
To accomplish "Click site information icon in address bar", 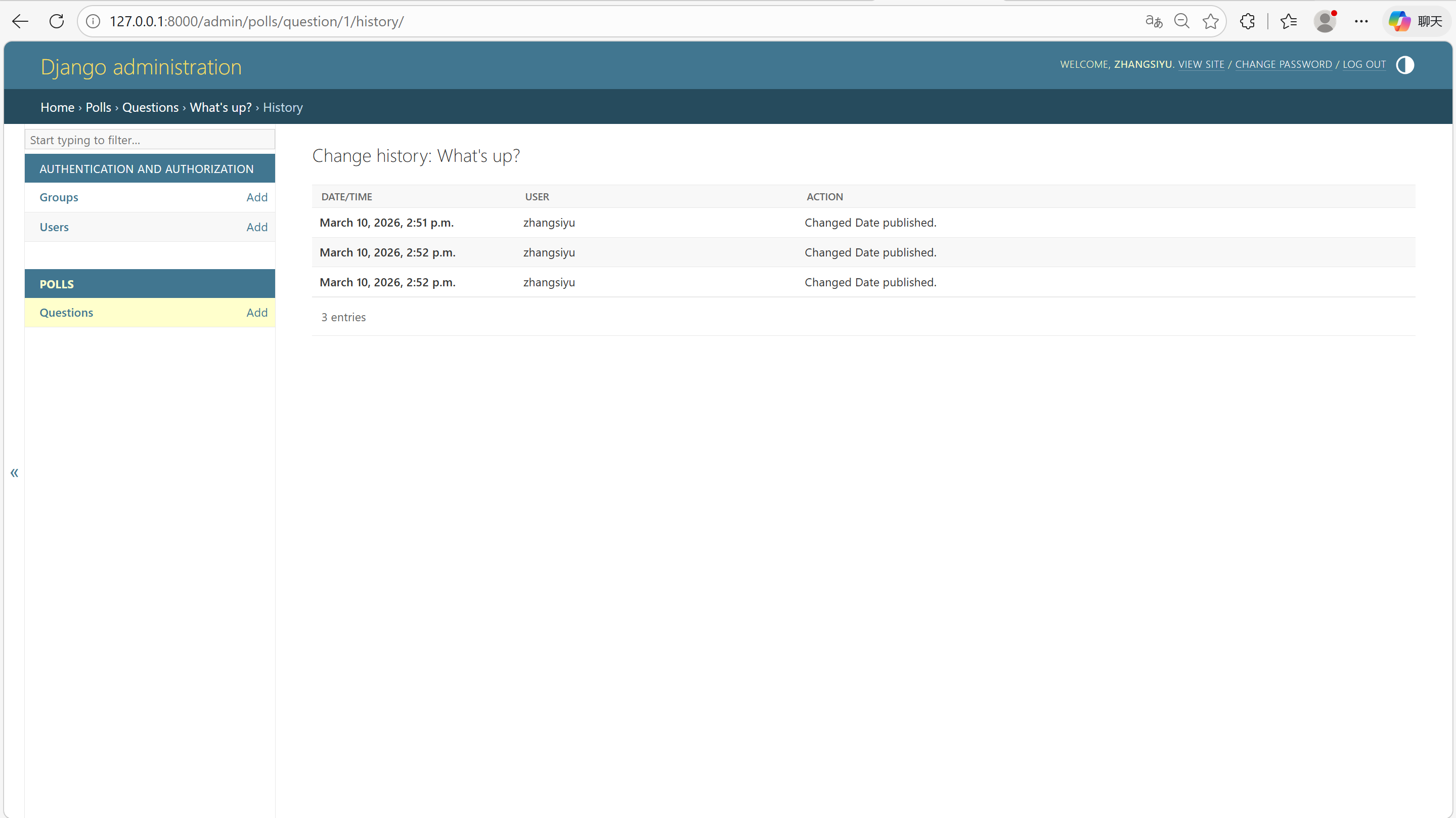I will click(x=93, y=21).
